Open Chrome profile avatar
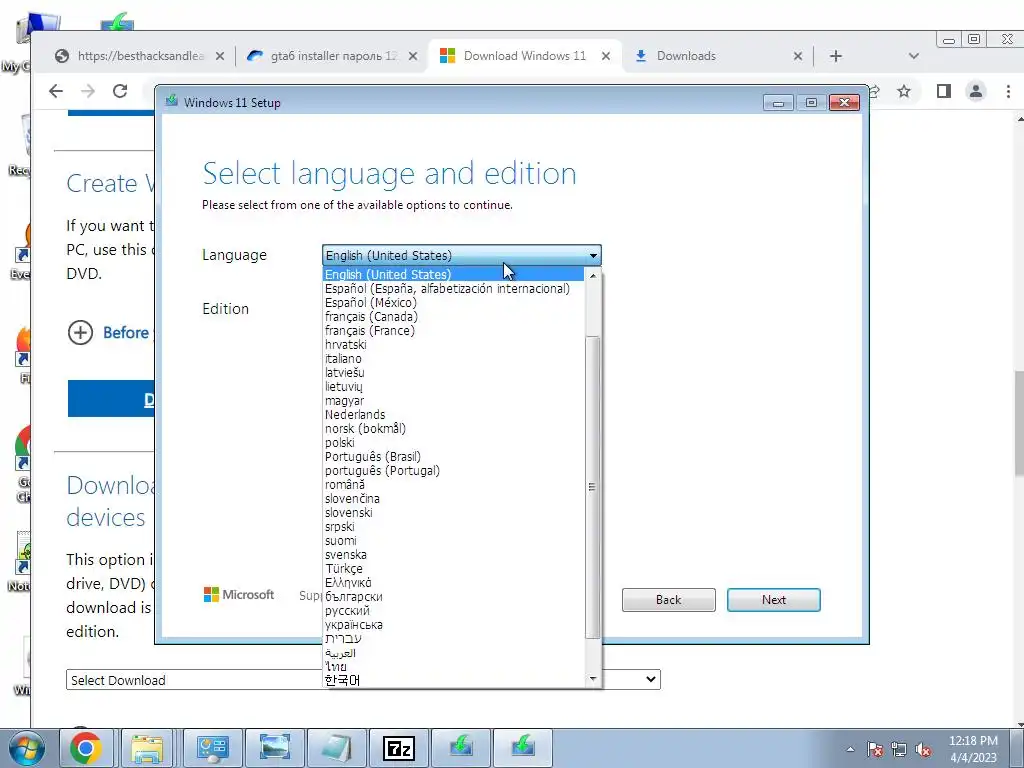 click(x=976, y=91)
